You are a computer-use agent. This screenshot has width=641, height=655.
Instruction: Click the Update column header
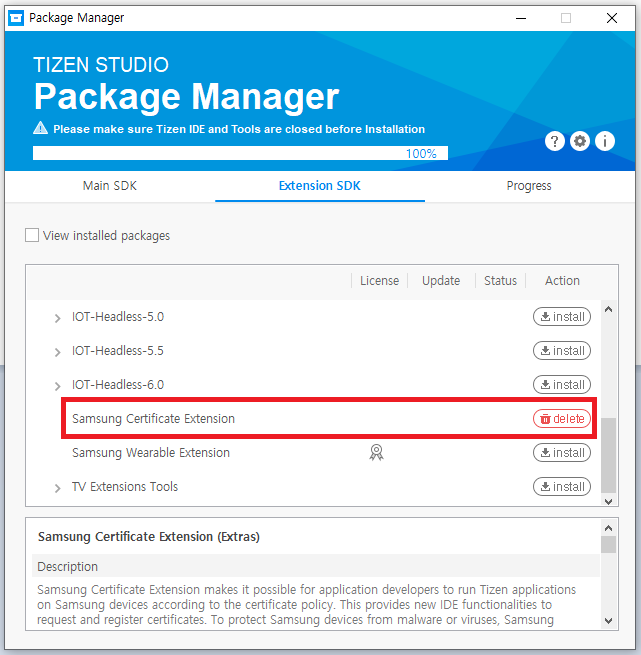[441, 280]
